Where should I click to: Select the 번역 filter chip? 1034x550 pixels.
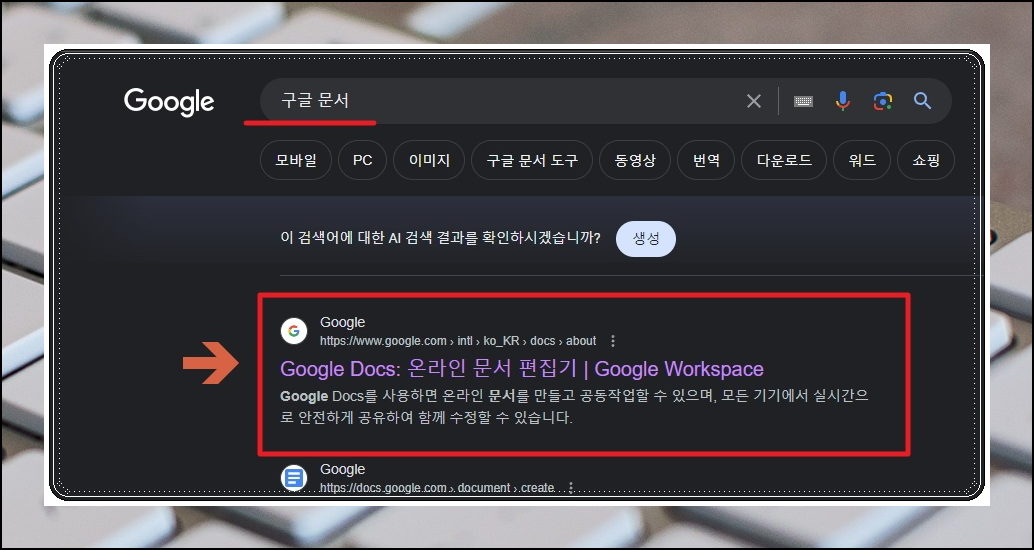[x=706, y=160]
